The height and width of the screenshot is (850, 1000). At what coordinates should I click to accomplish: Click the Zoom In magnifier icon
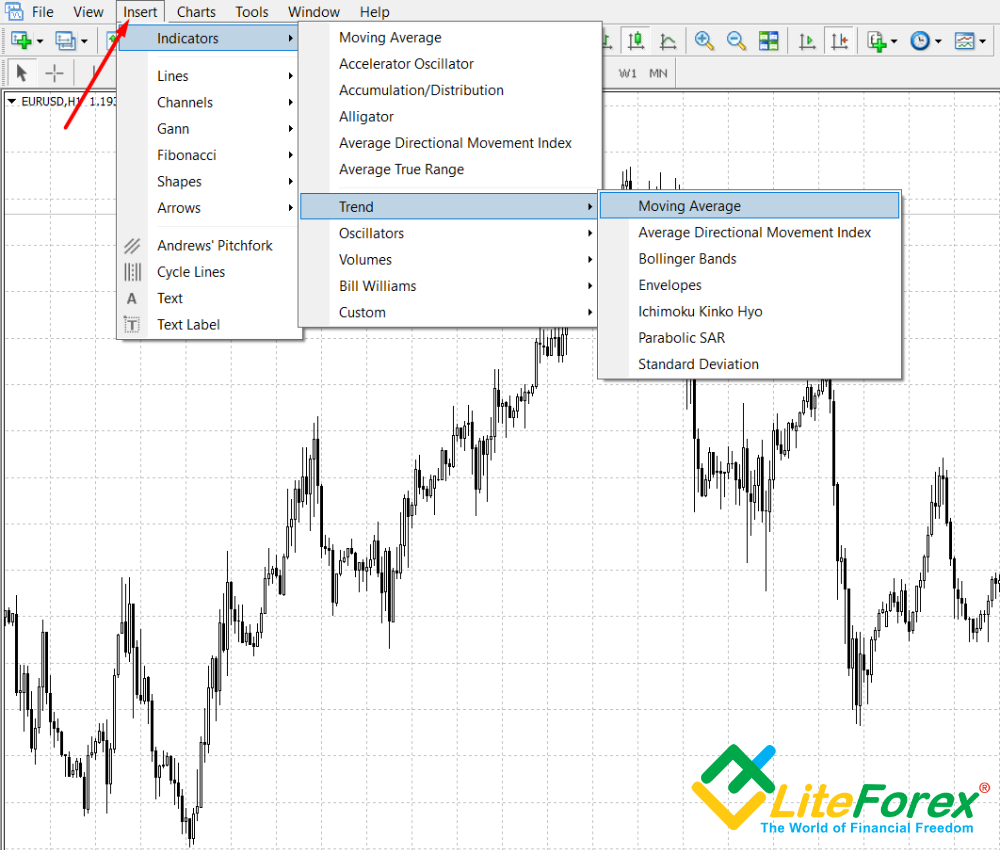[705, 41]
